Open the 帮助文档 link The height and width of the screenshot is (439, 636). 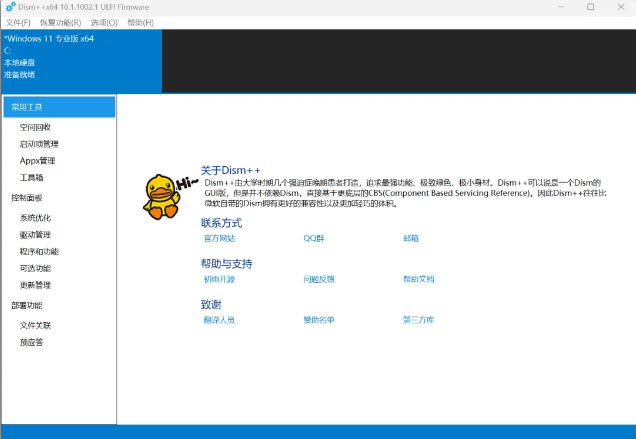click(x=418, y=279)
